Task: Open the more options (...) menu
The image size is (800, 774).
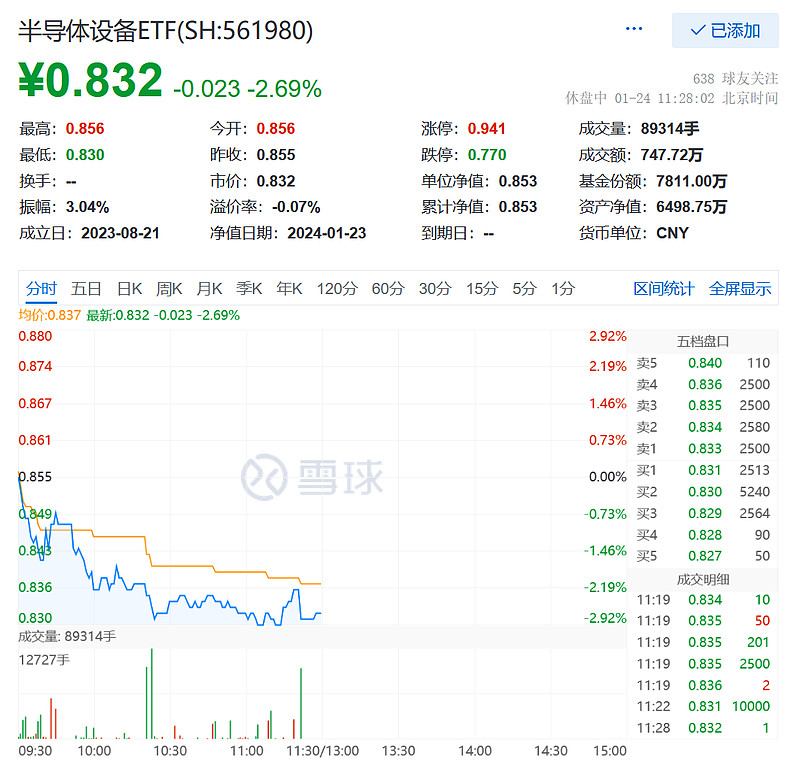Action: 633,29
